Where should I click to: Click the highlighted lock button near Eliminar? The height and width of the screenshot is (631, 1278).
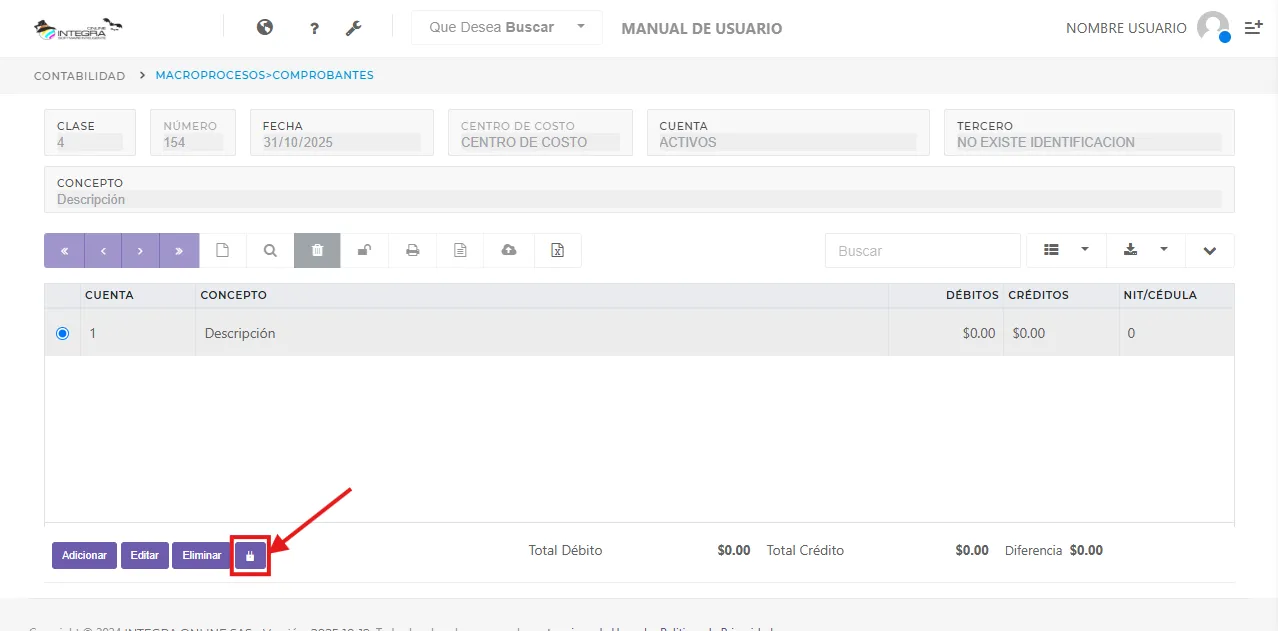tap(249, 555)
